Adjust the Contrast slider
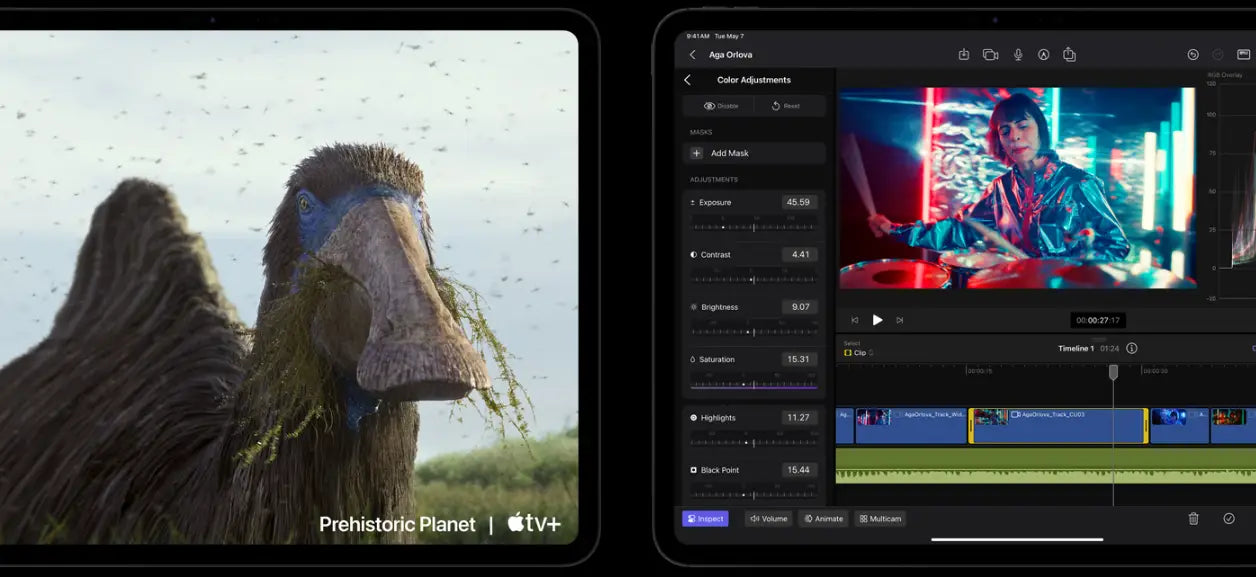The image size is (1256, 577). point(754,278)
